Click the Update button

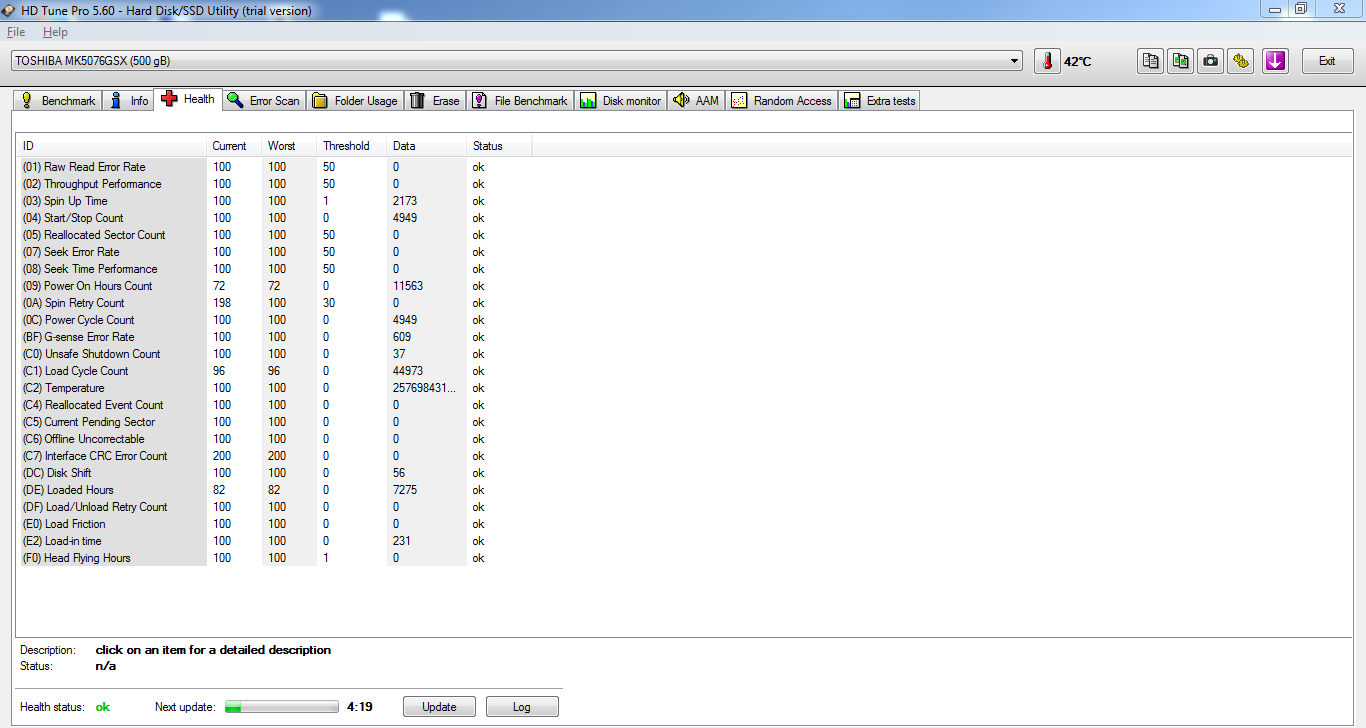(439, 707)
